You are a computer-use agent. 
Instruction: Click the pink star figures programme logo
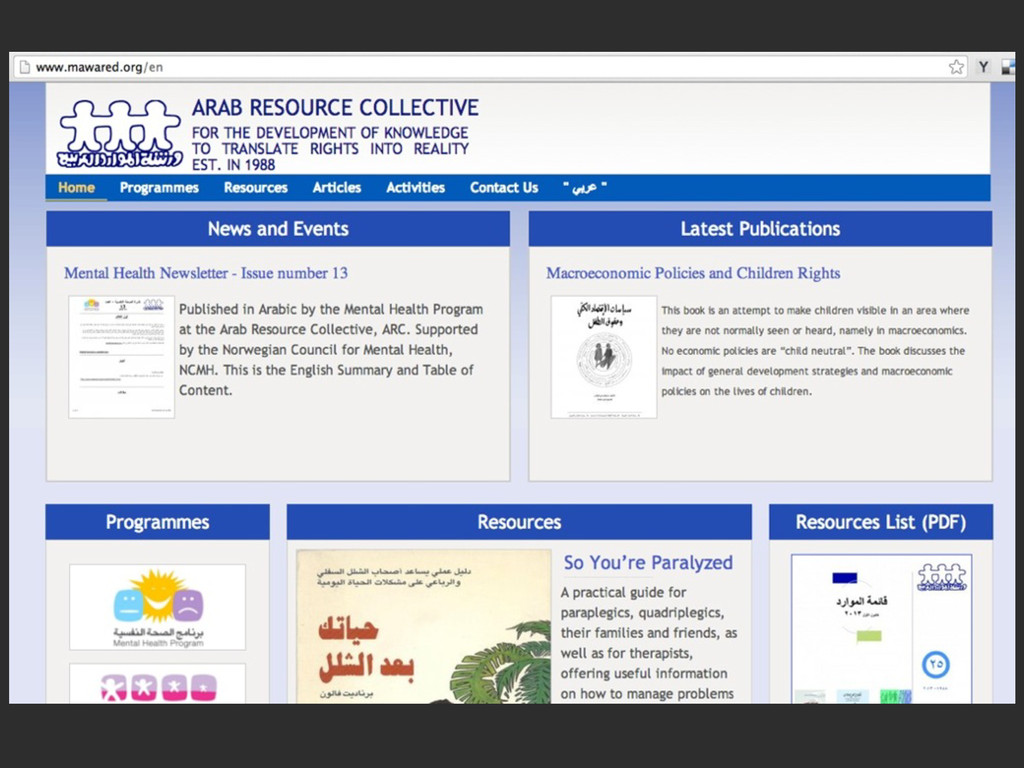[x=157, y=684]
